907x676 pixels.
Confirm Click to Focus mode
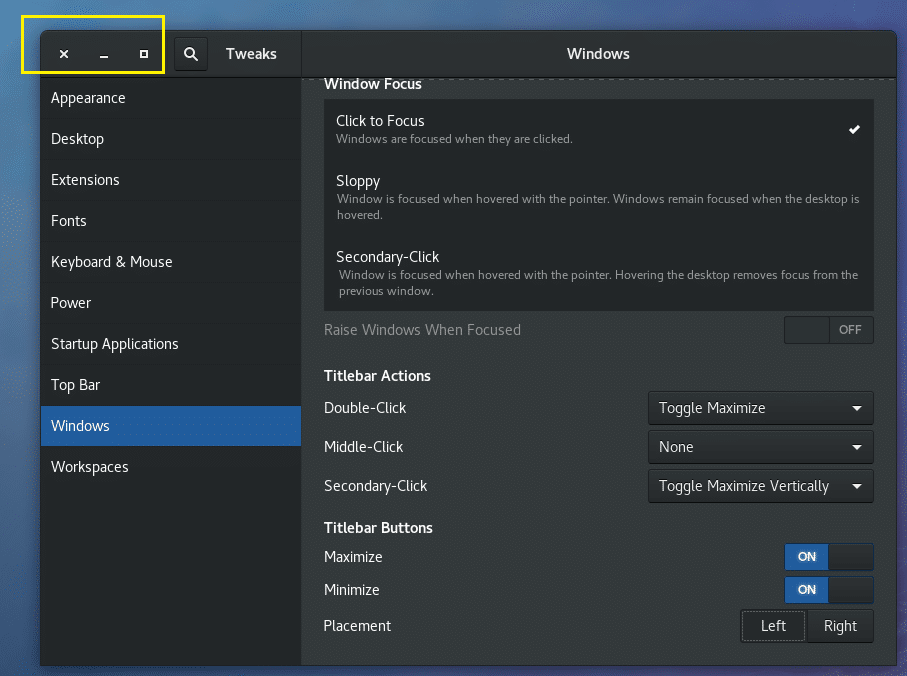[598, 128]
